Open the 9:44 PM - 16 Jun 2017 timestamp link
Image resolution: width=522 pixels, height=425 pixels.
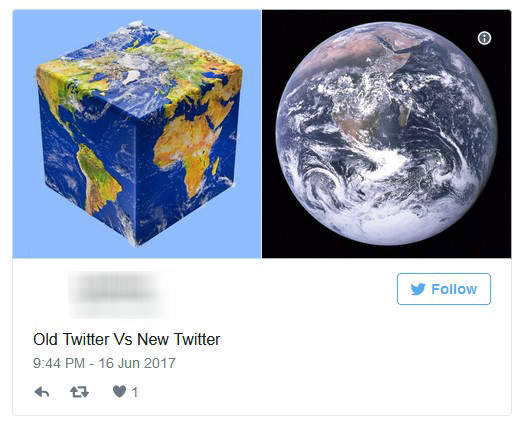tap(104, 363)
